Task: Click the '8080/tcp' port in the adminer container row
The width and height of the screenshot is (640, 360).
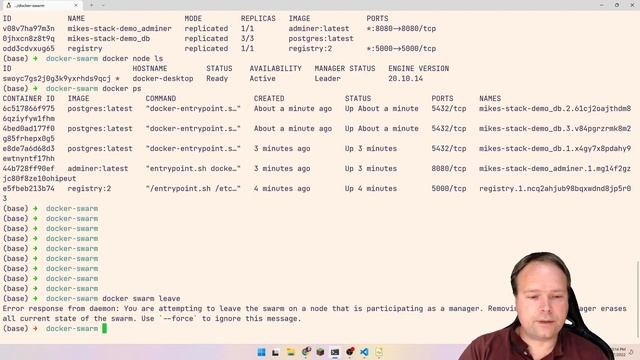Action: pyautogui.click(x=449, y=169)
